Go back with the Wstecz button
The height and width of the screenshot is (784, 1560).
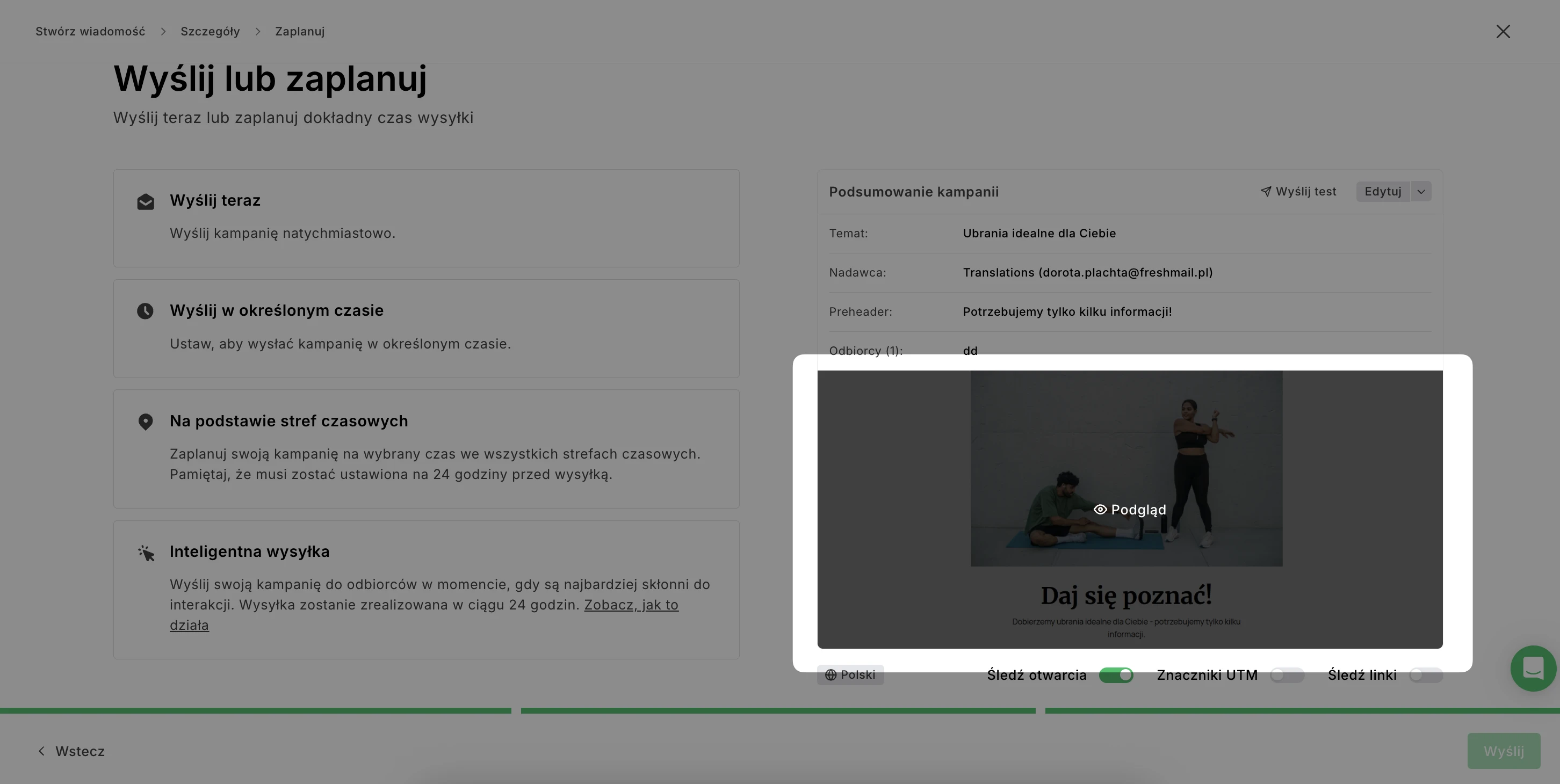click(x=71, y=751)
